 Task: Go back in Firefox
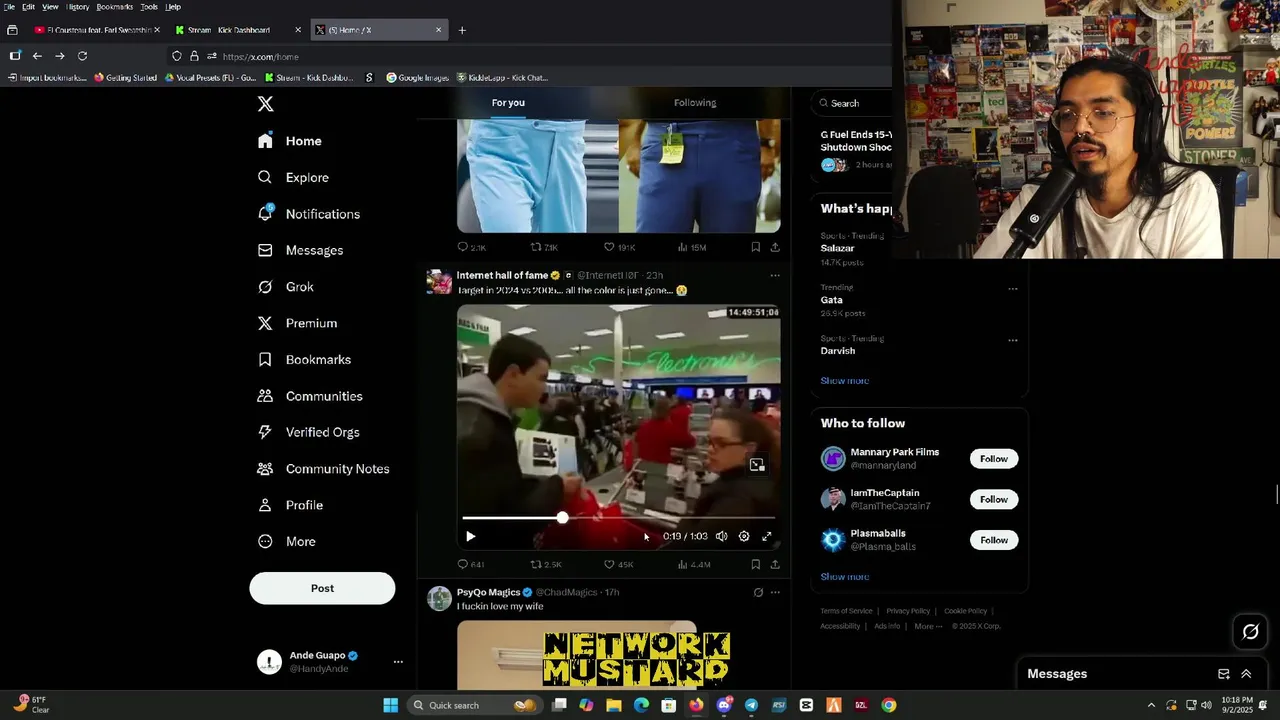tap(37, 56)
